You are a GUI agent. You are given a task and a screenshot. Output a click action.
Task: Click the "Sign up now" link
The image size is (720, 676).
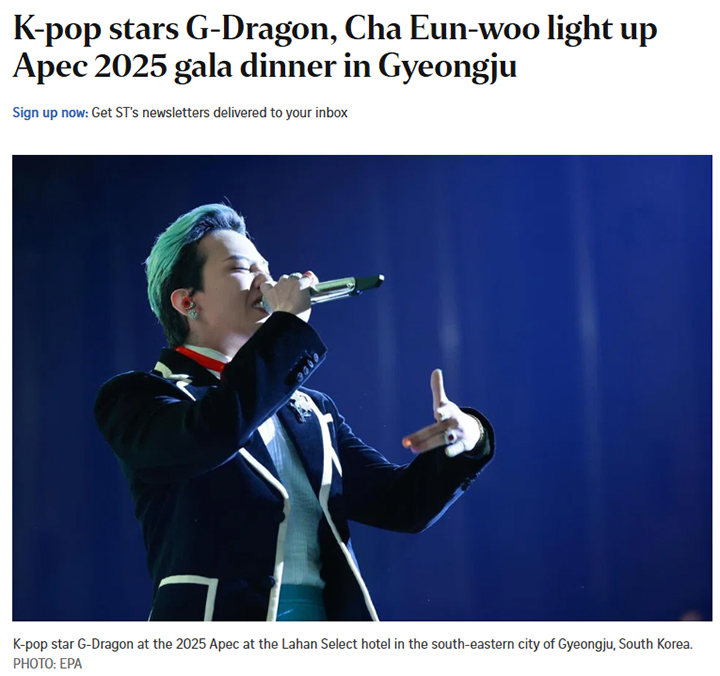click(50, 113)
